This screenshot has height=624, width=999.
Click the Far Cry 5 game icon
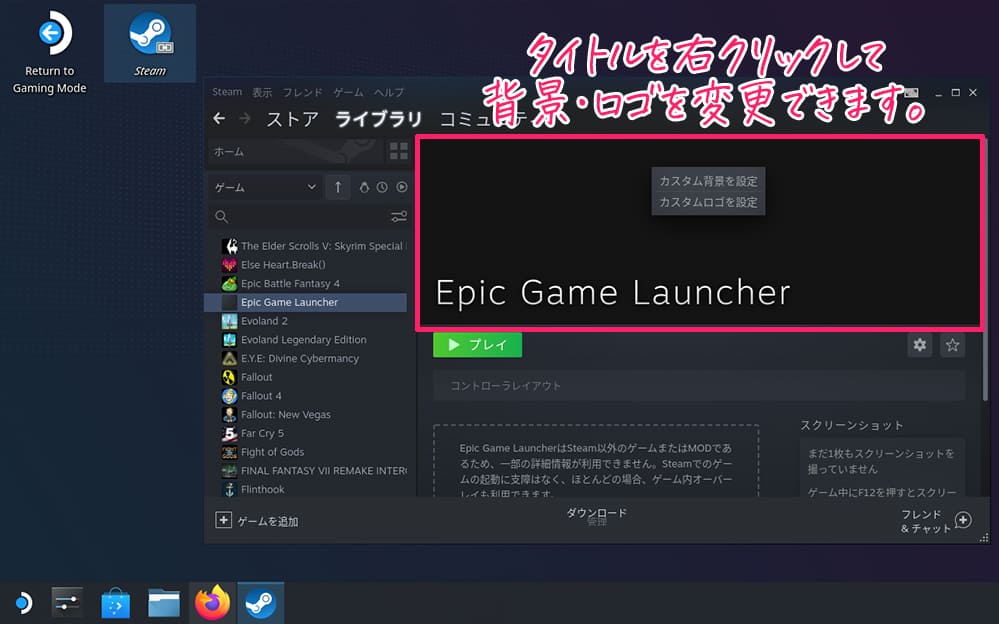229,433
